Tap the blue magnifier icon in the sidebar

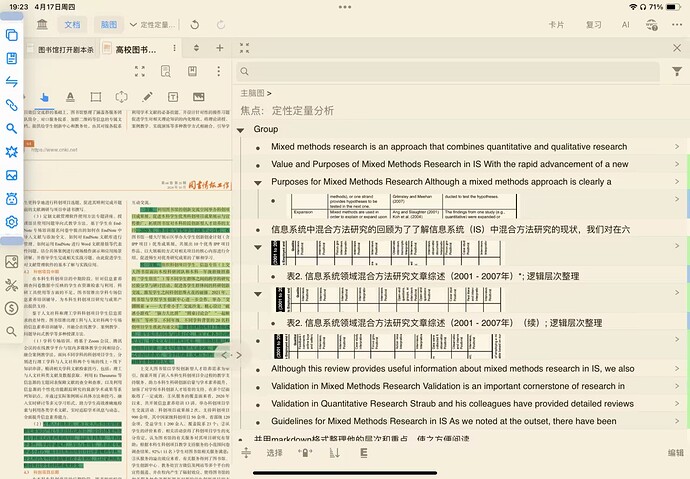(11, 128)
